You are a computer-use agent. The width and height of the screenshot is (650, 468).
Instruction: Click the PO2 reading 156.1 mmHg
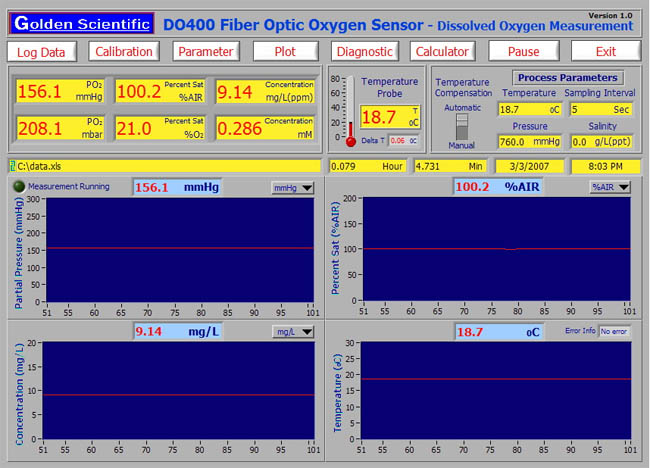[60, 91]
